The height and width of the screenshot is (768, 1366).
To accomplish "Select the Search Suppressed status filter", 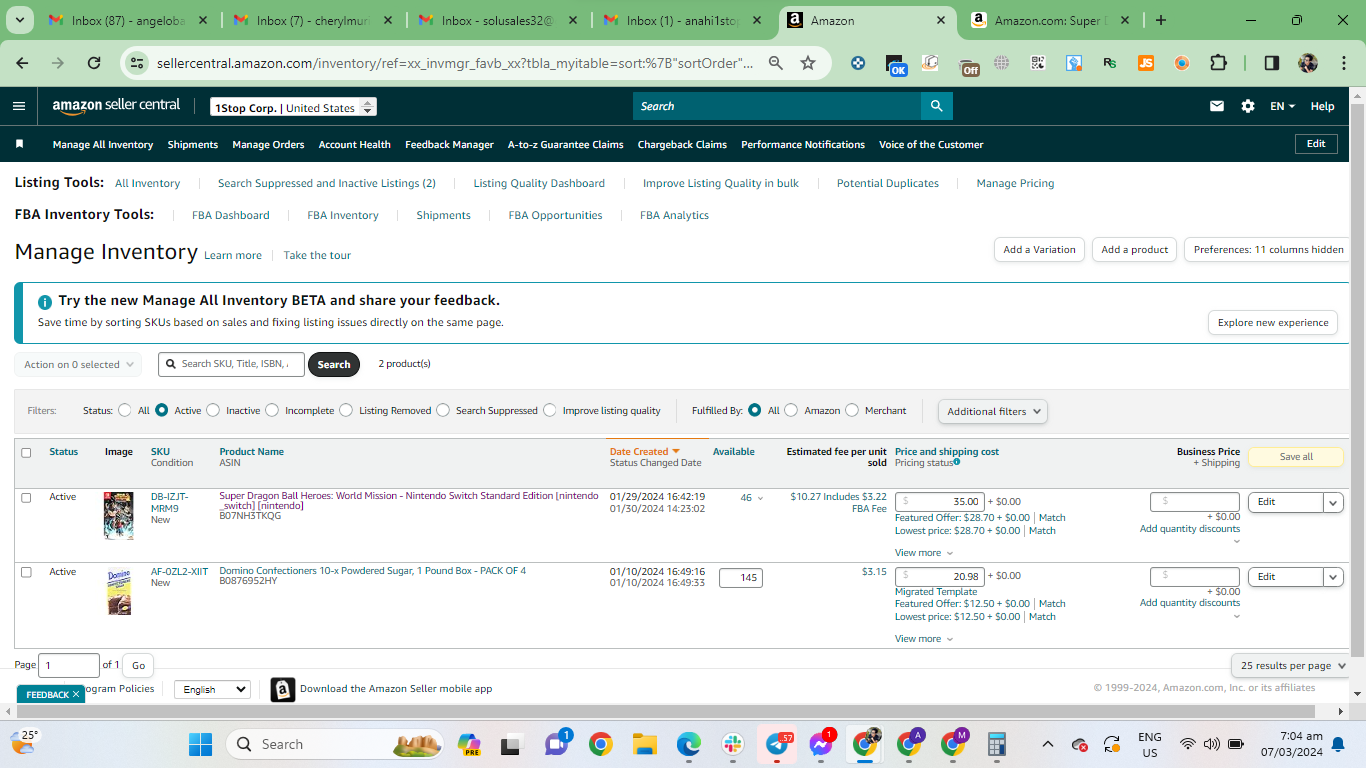I will [443, 410].
